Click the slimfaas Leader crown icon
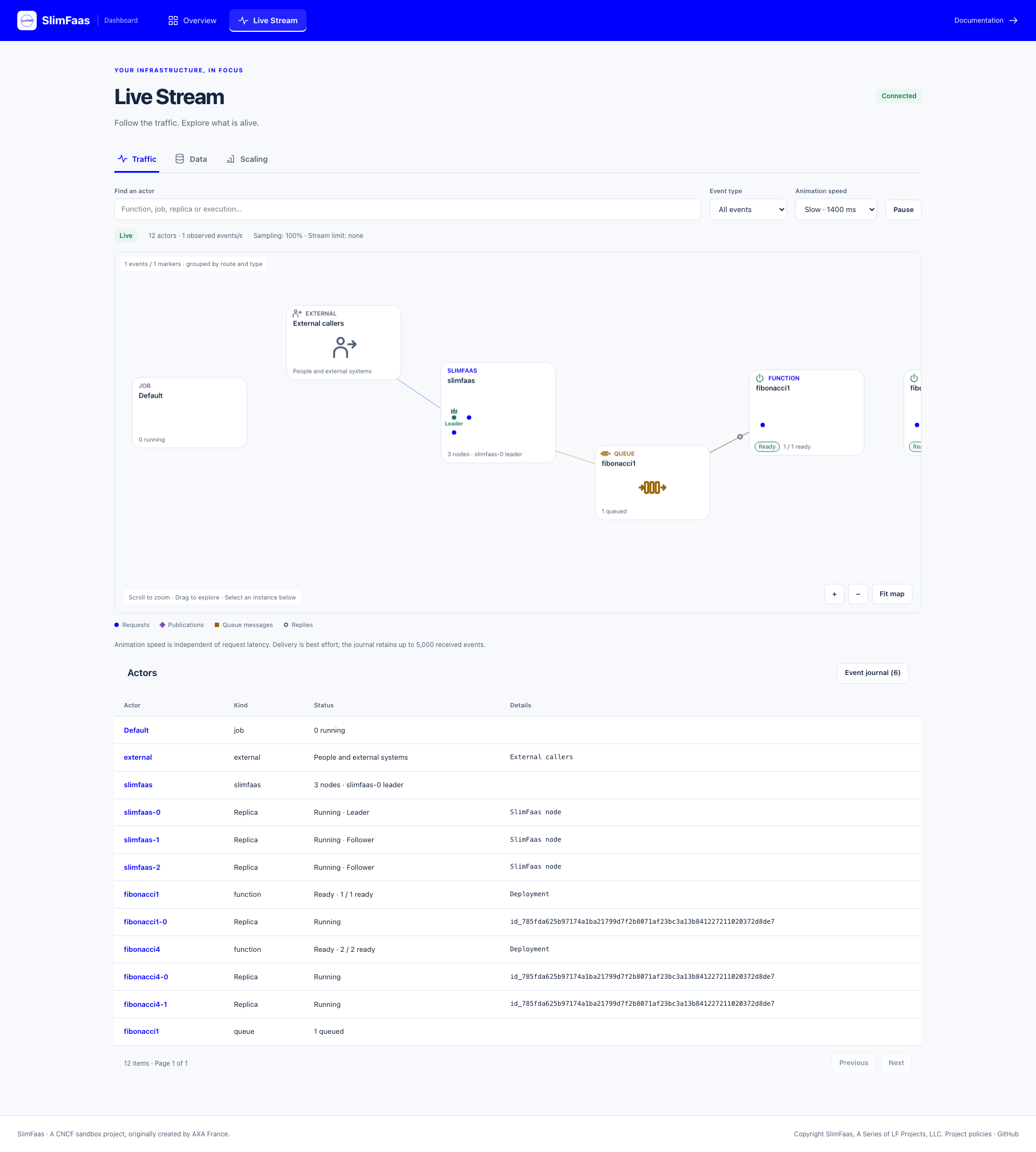1036x1152 pixels. pyautogui.click(x=454, y=411)
